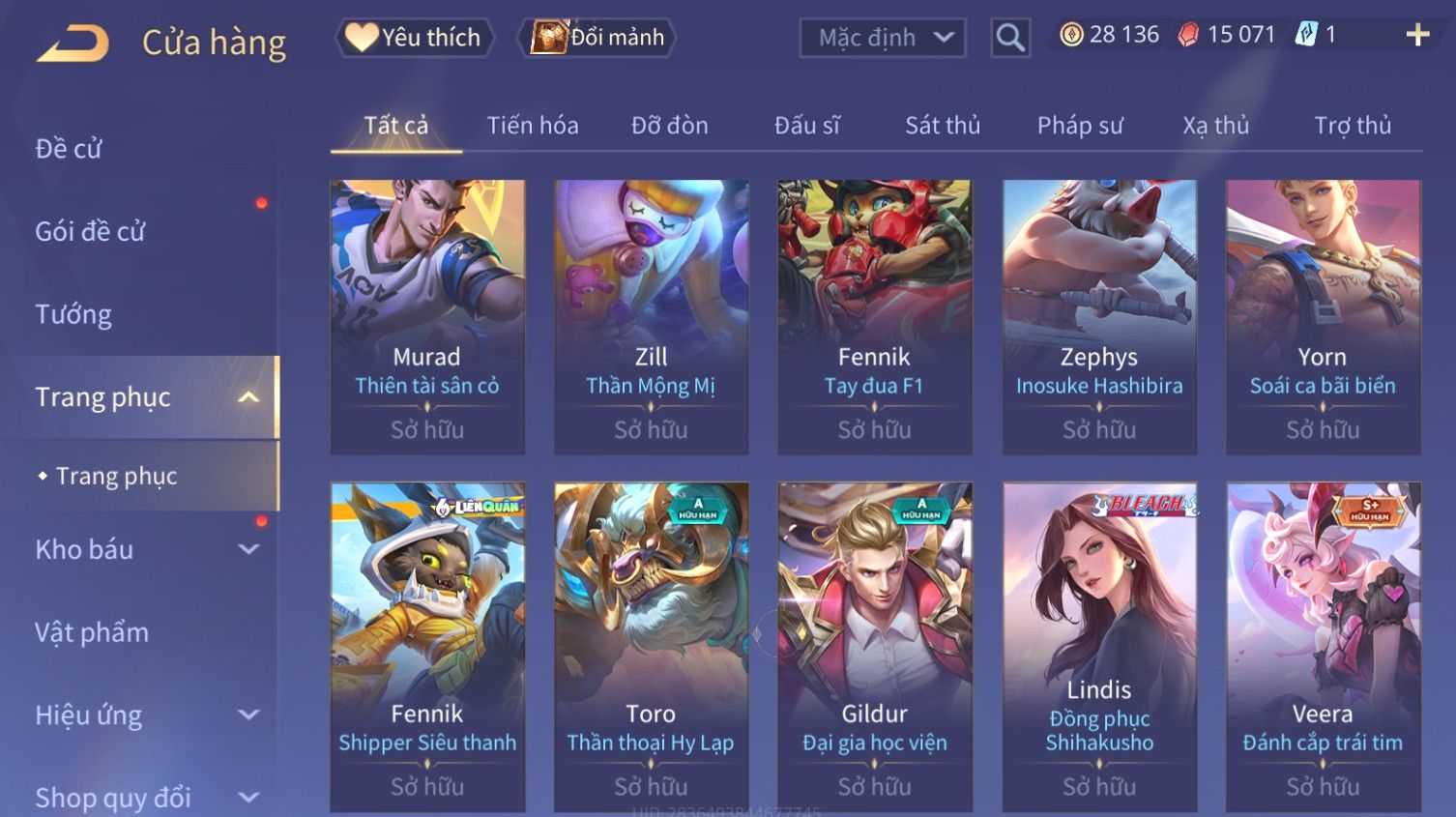This screenshot has height=817, width=1456.
Task: Open the Mặc định sort dropdown
Action: (883, 38)
